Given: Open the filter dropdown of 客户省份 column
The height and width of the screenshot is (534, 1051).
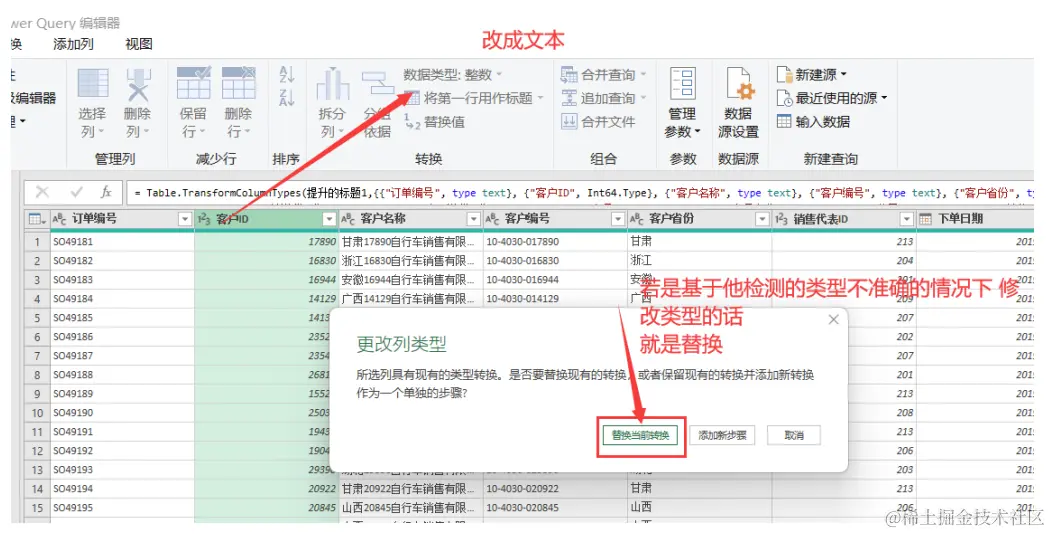Looking at the screenshot, I should pyautogui.click(x=762, y=219).
